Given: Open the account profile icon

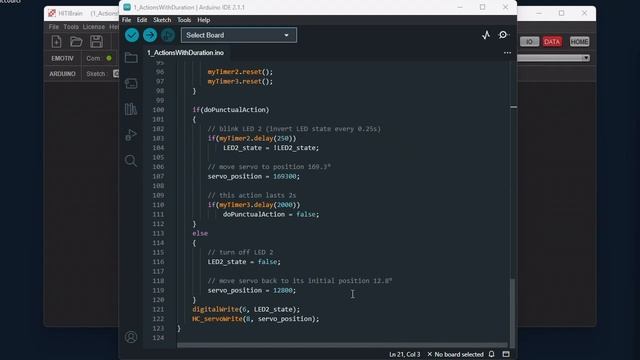Looking at the screenshot, I should 131,337.
